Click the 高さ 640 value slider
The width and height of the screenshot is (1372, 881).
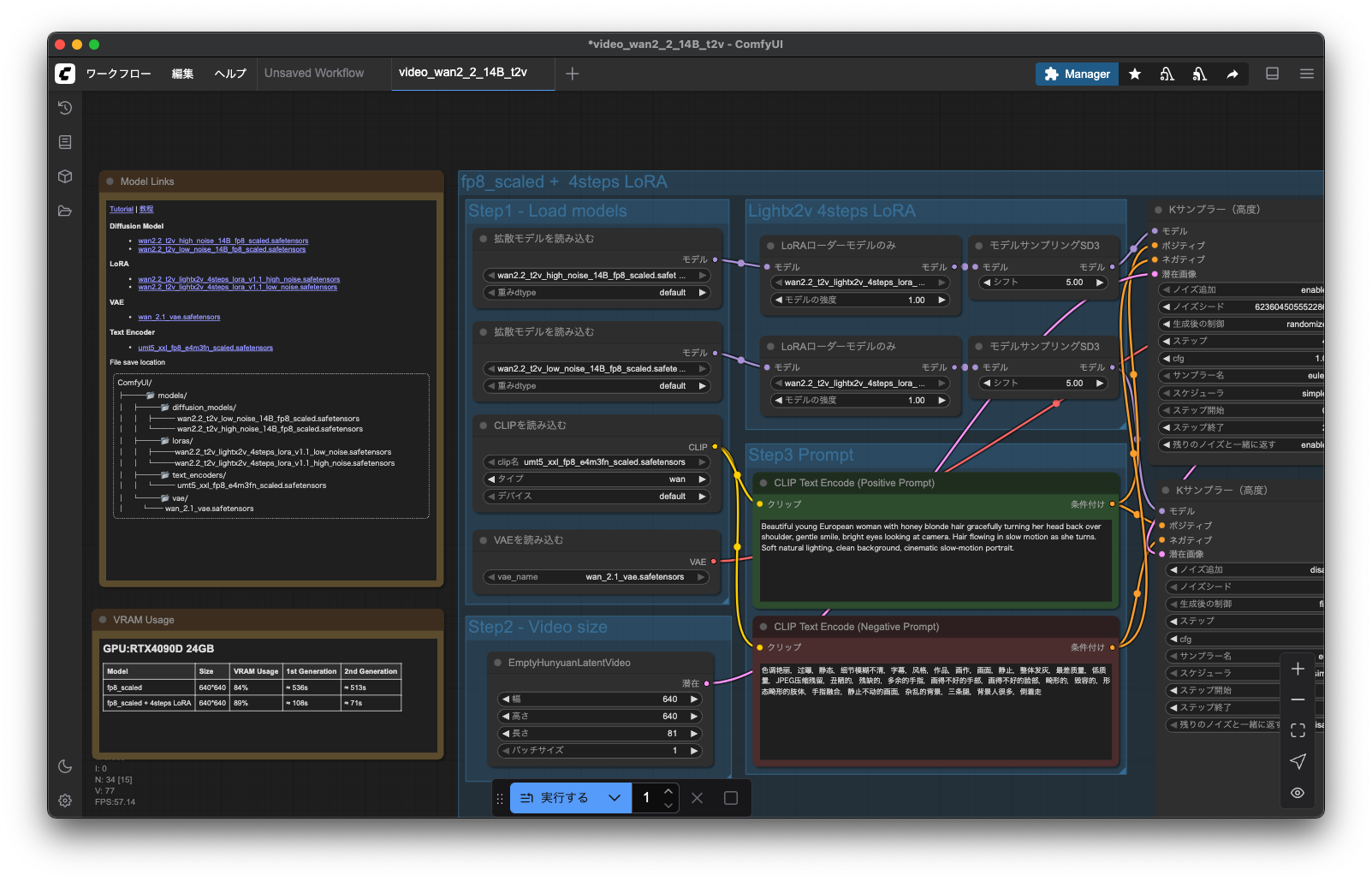pos(600,717)
